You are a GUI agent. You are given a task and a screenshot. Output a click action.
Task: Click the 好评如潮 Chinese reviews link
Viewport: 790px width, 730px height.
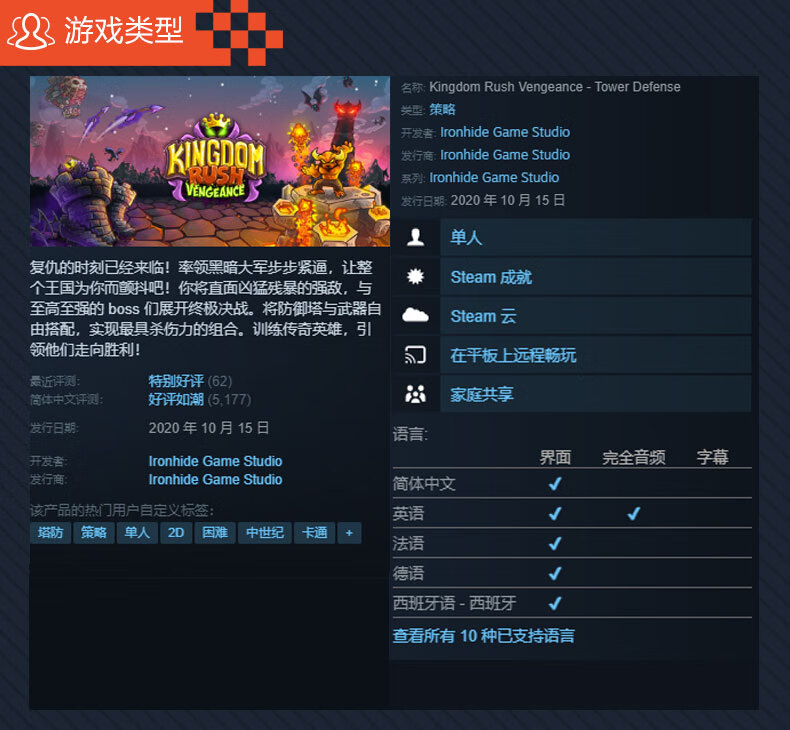coord(176,400)
